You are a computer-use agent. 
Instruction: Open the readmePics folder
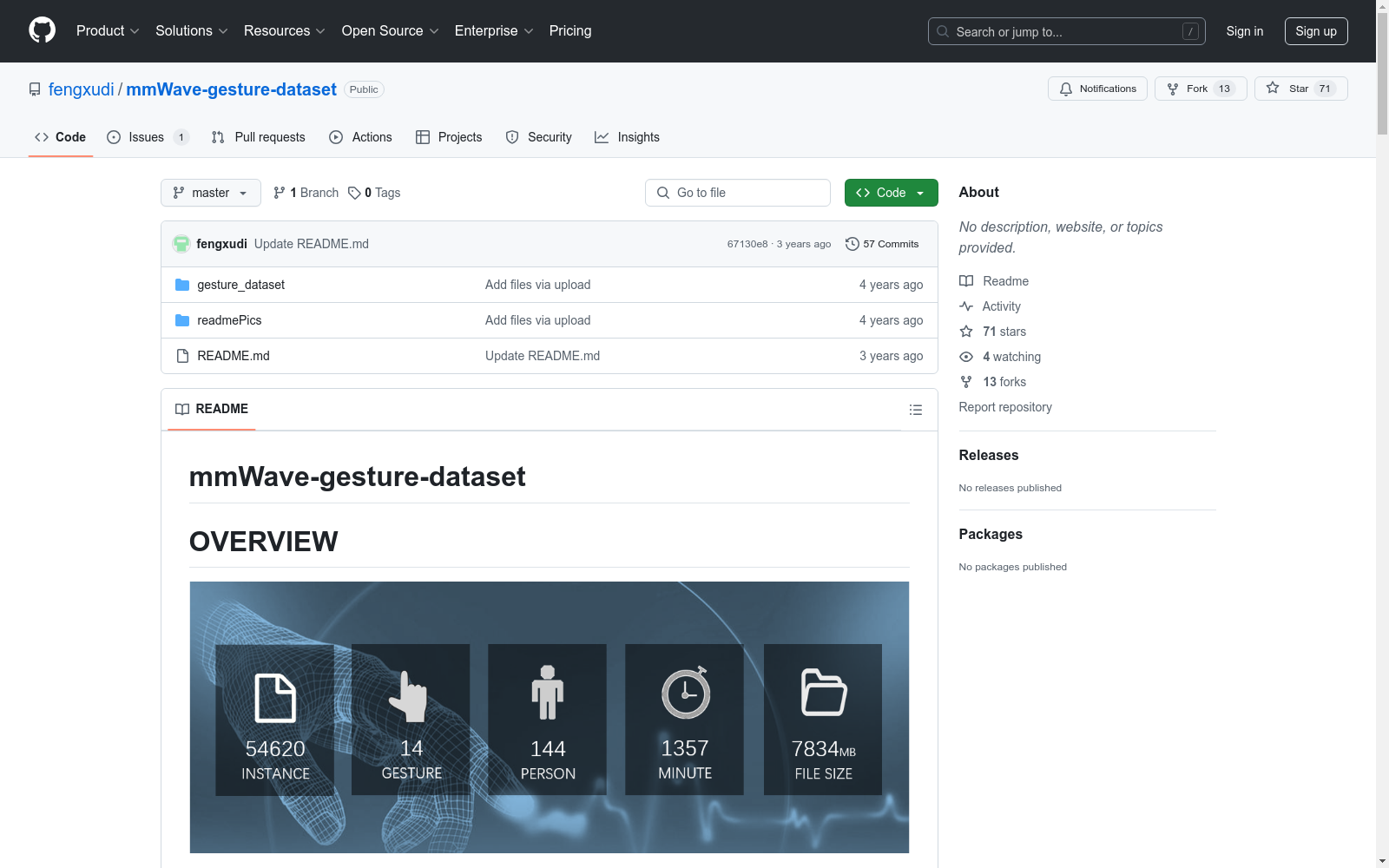(229, 320)
